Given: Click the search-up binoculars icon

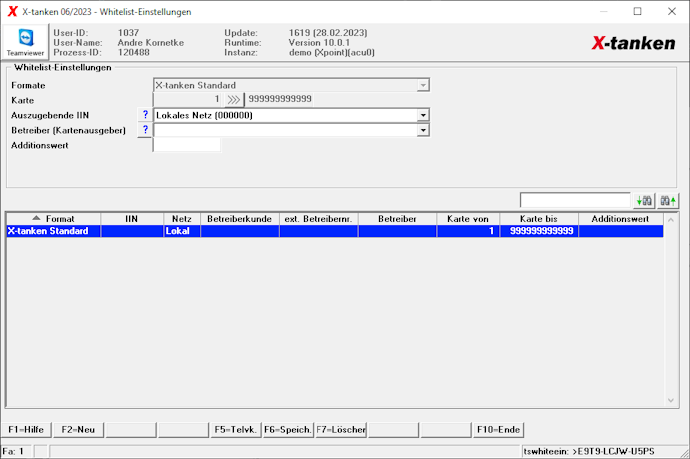Looking at the screenshot, I should [x=668, y=201].
